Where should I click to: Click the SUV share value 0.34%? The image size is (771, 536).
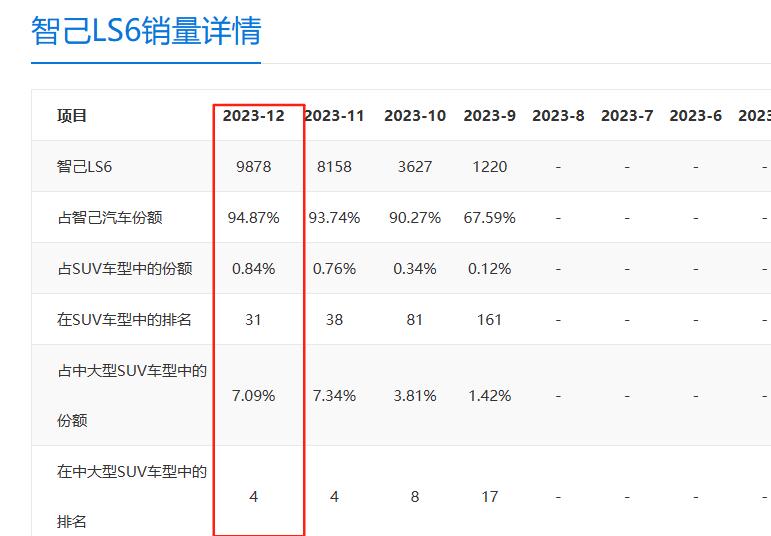coord(415,268)
